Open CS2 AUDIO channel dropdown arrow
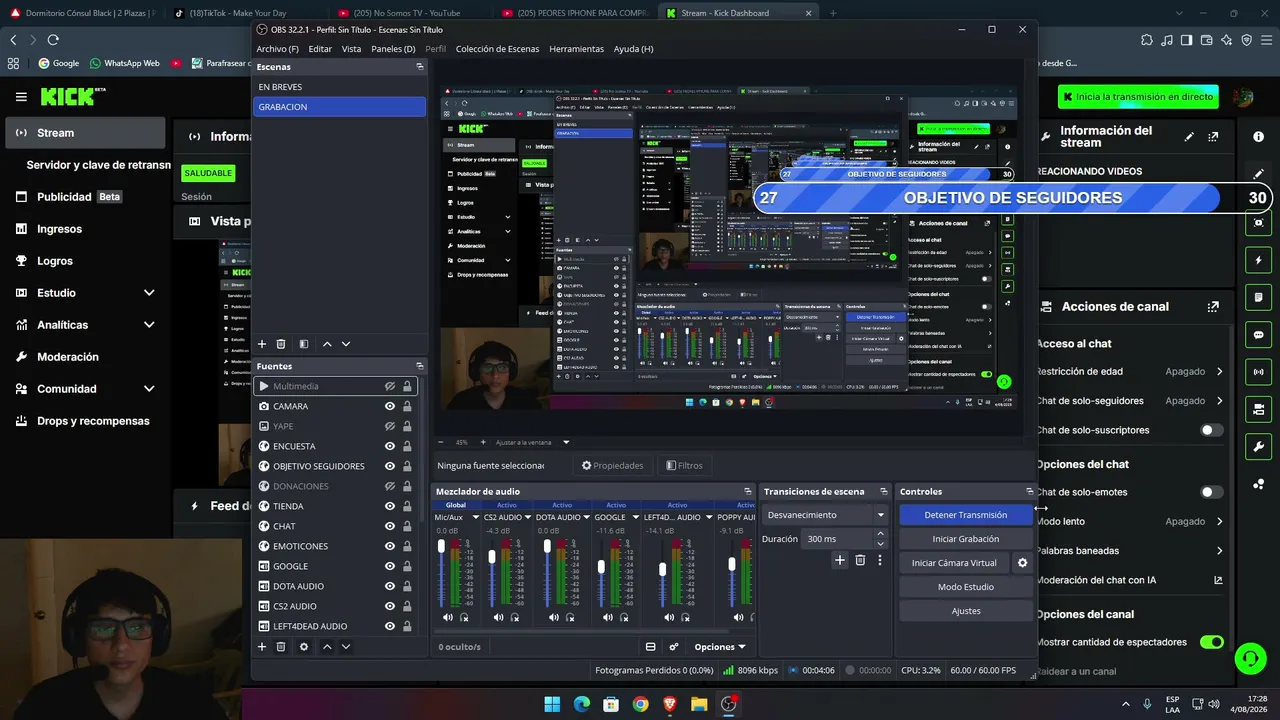The width and height of the screenshot is (1280, 720). [x=530, y=517]
